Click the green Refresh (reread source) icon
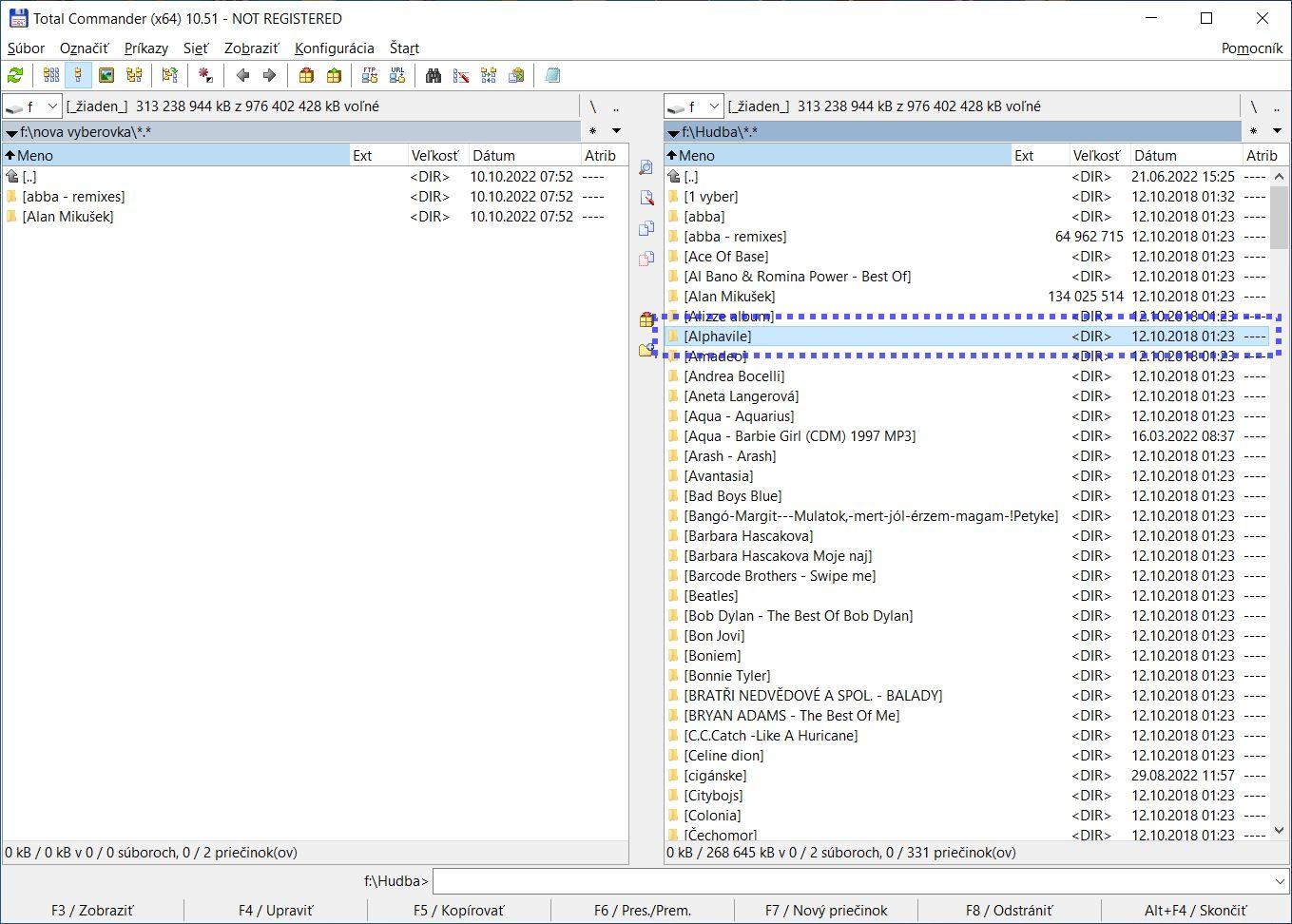This screenshot has width=1292, height=924. 15,75
